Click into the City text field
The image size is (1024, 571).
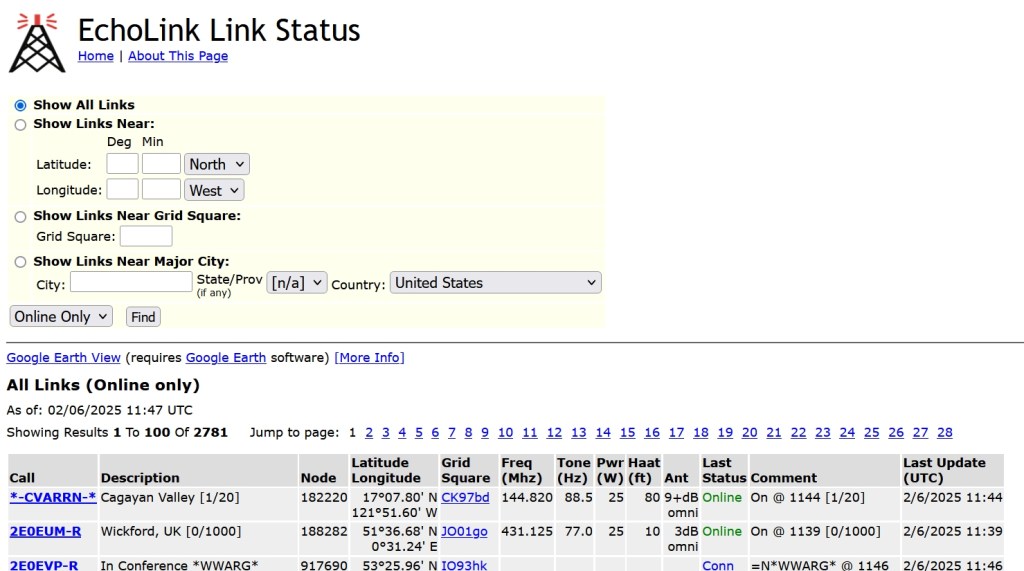[131, 283]
